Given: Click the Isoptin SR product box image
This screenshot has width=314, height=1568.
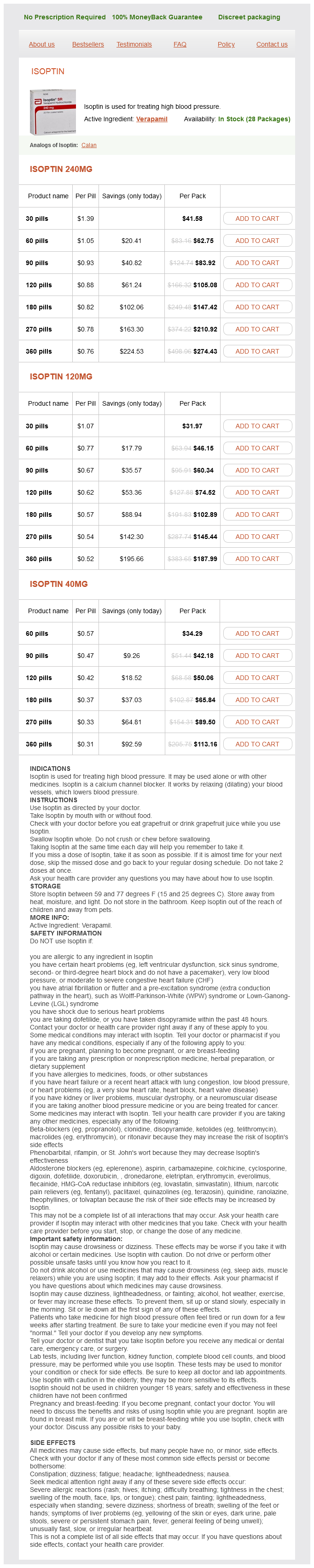Looking at the screenshot, I should point(53,112).
